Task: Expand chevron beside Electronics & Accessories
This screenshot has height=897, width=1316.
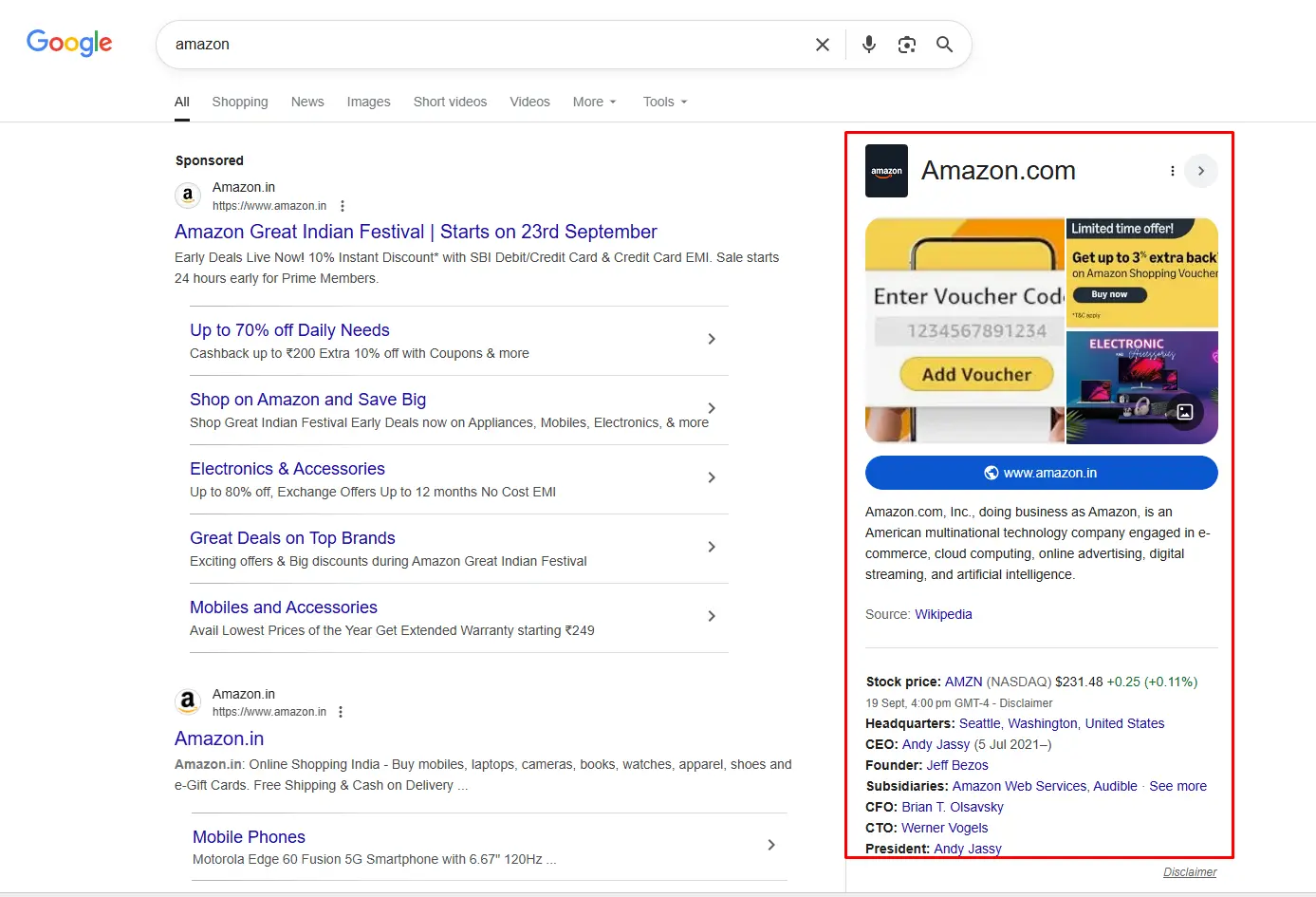Action: point(712,477)
